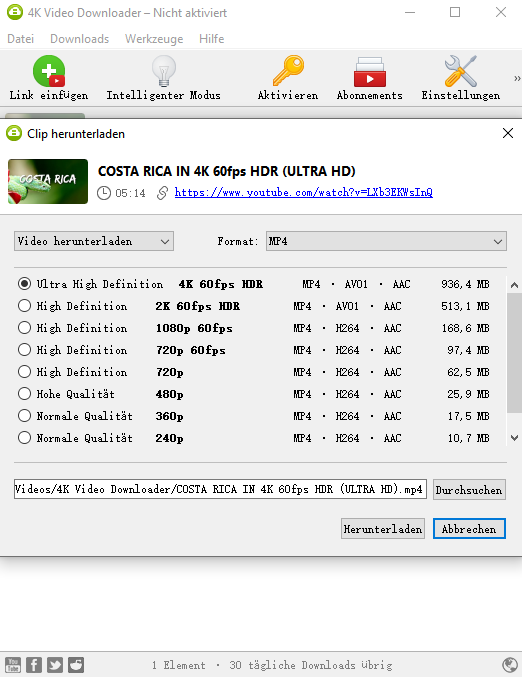522x677 pixels.
Task: Click the clock icon next to 05:14
Action: (104, 193)
